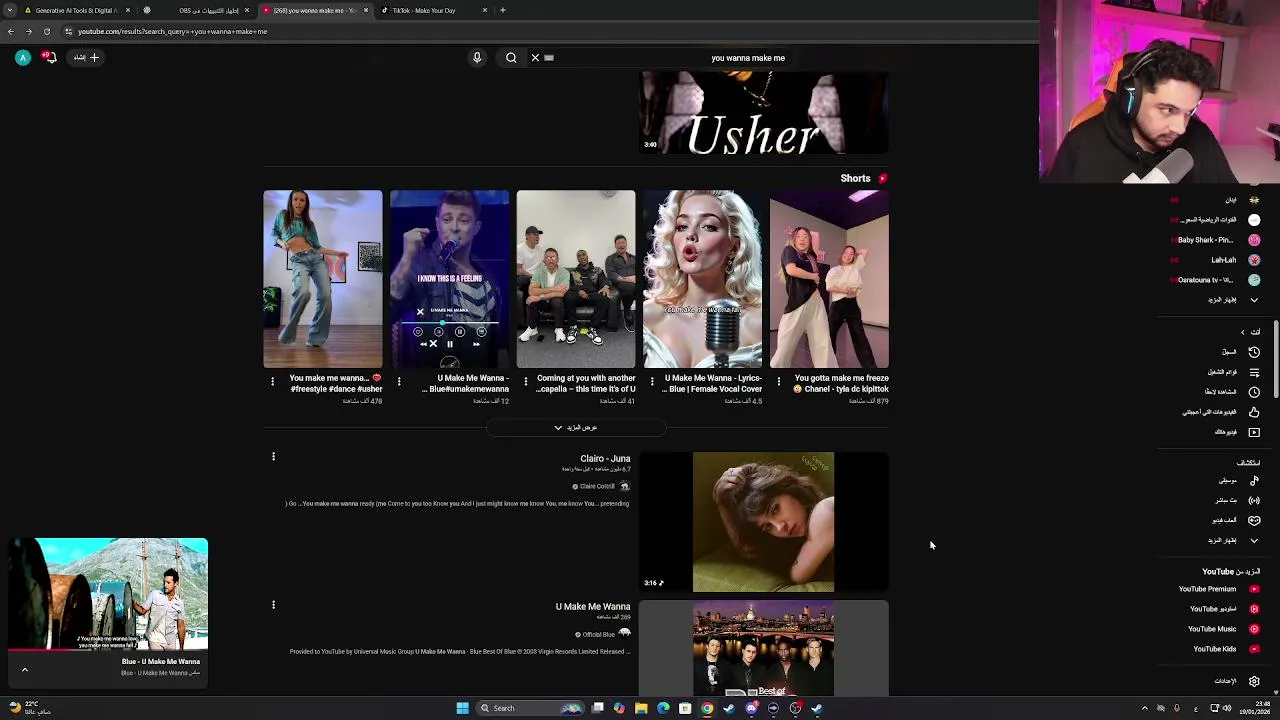Screen dimensions: 1280x720
Task: Open options menu for U Make Me Wanna result
Action: click(x=273, y=605)
